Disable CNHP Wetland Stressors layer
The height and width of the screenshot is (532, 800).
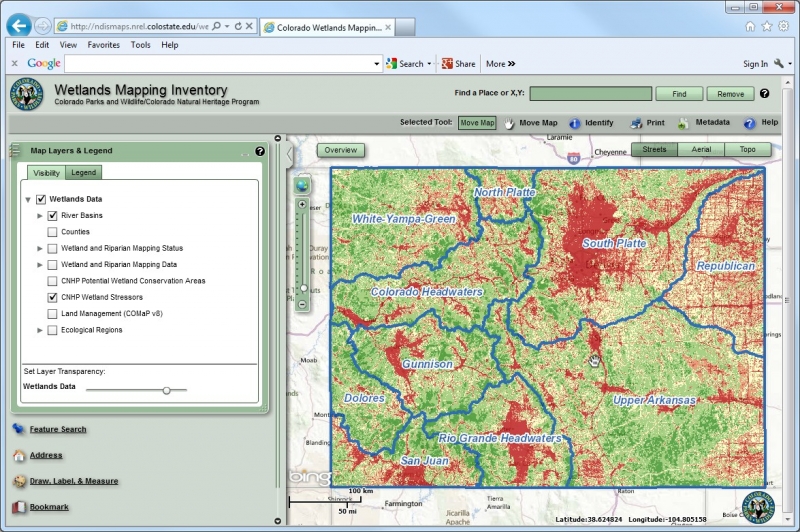click(52, 298)
